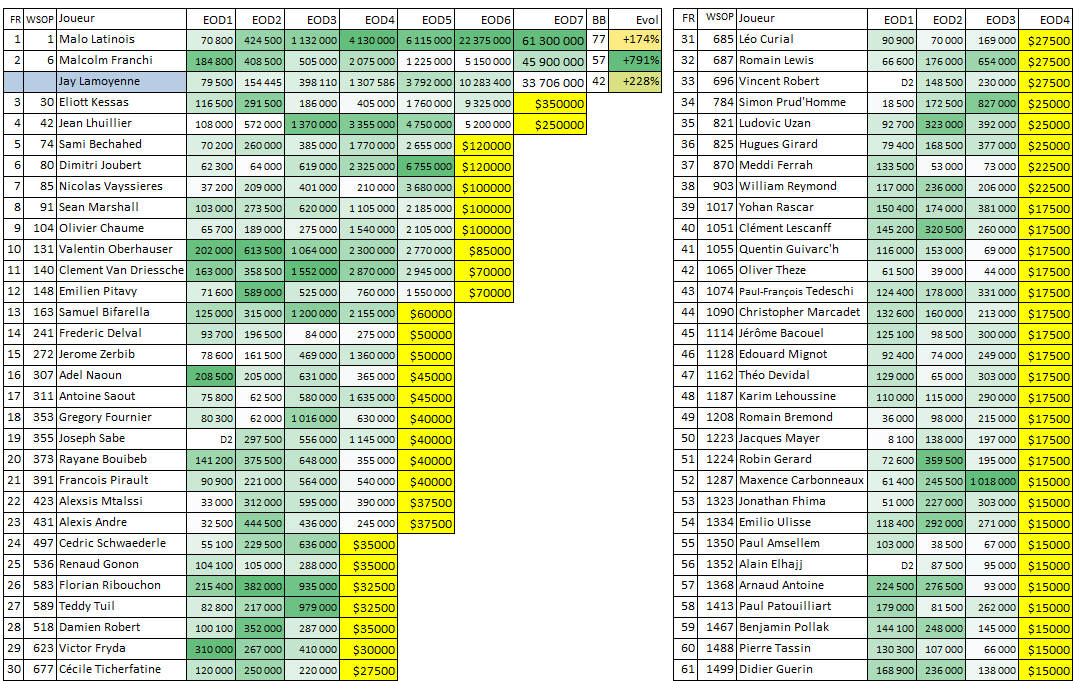Click Samuel Bifarella's $60000 payout

[x=426, y=314]
